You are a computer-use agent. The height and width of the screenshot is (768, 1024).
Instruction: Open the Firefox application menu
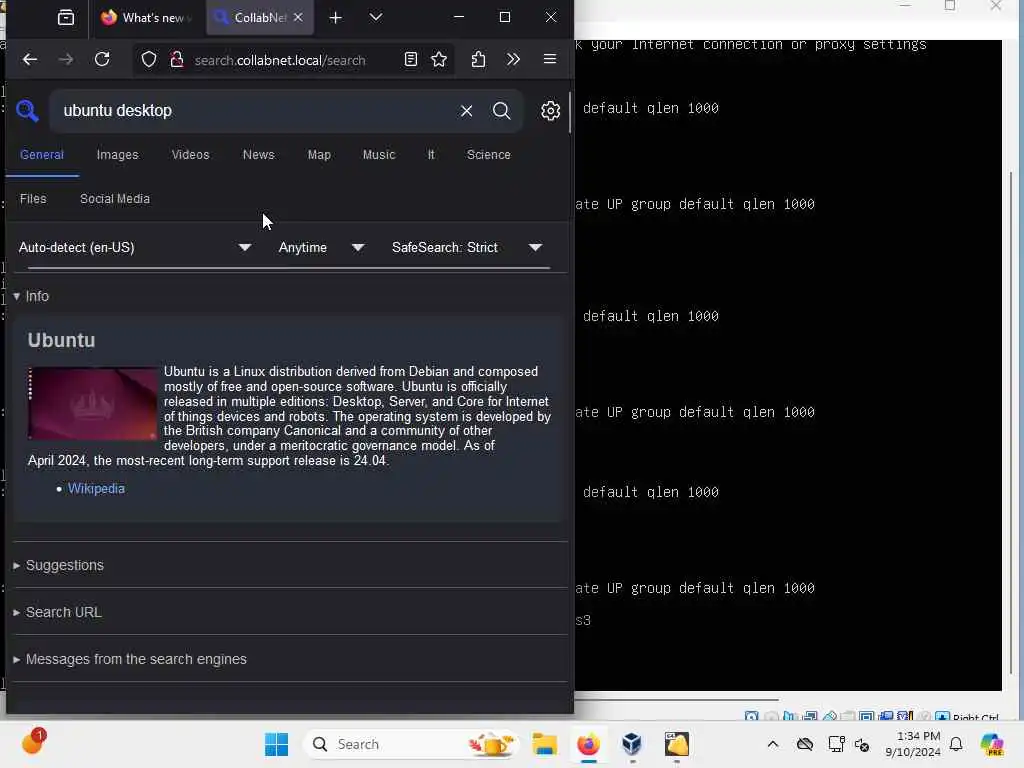550,59
